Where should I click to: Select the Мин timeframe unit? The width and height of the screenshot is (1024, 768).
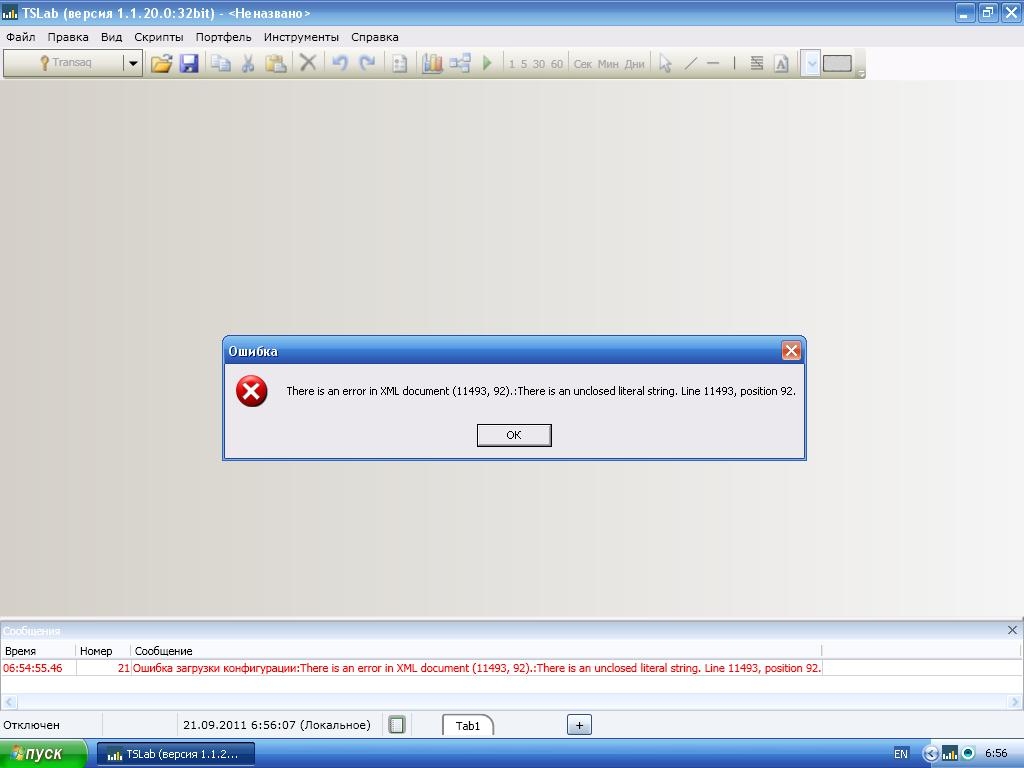608,64
